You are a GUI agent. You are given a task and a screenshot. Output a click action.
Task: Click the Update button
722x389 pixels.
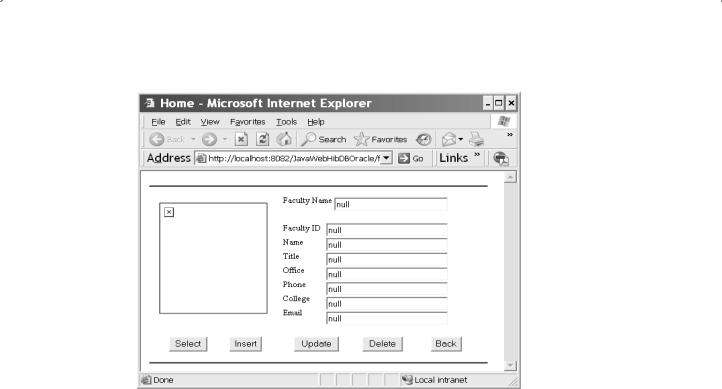tap(316, 344)
